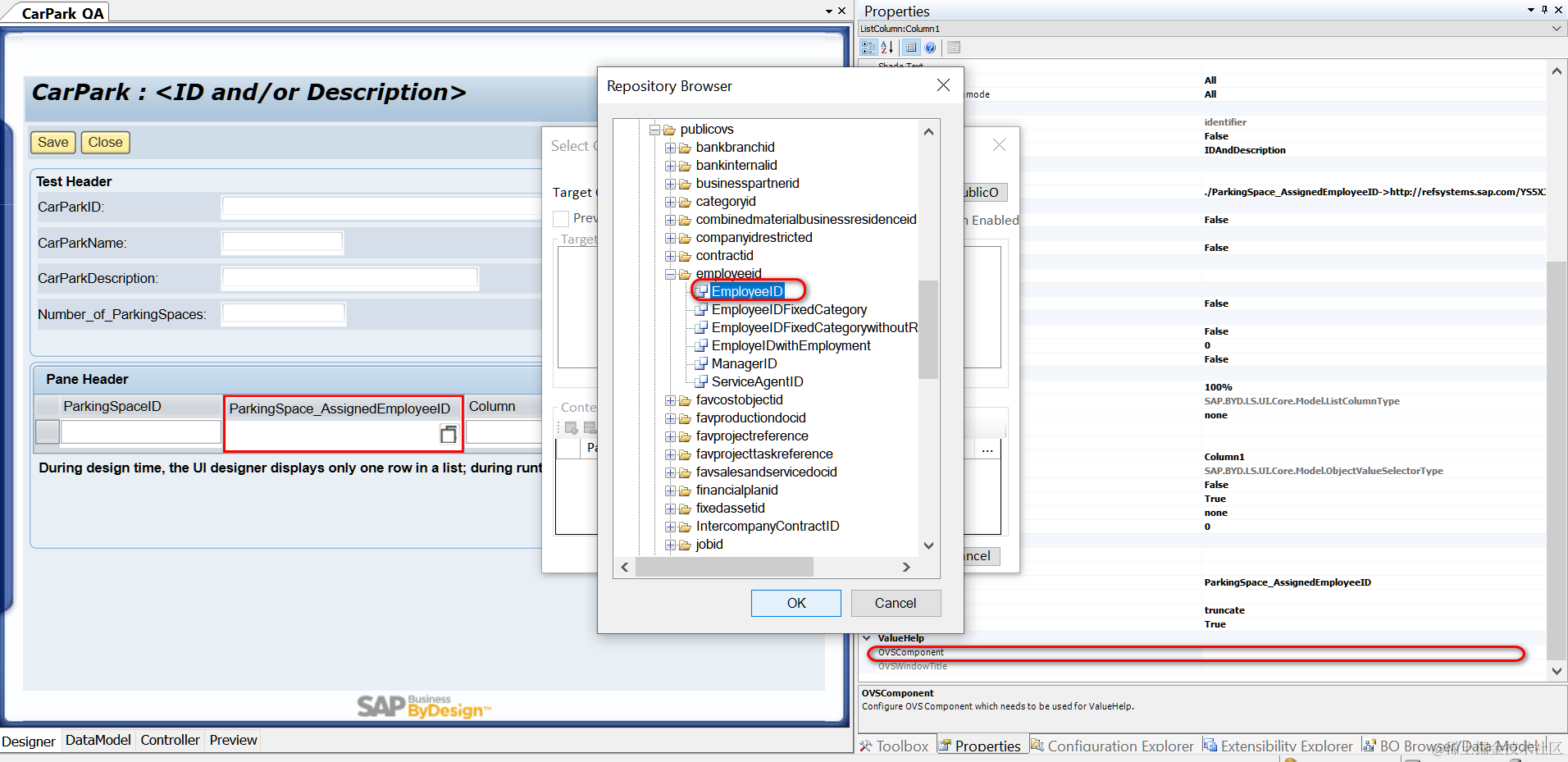
Task: Show the Properties list view icon
Action: [x=911, y=48]
